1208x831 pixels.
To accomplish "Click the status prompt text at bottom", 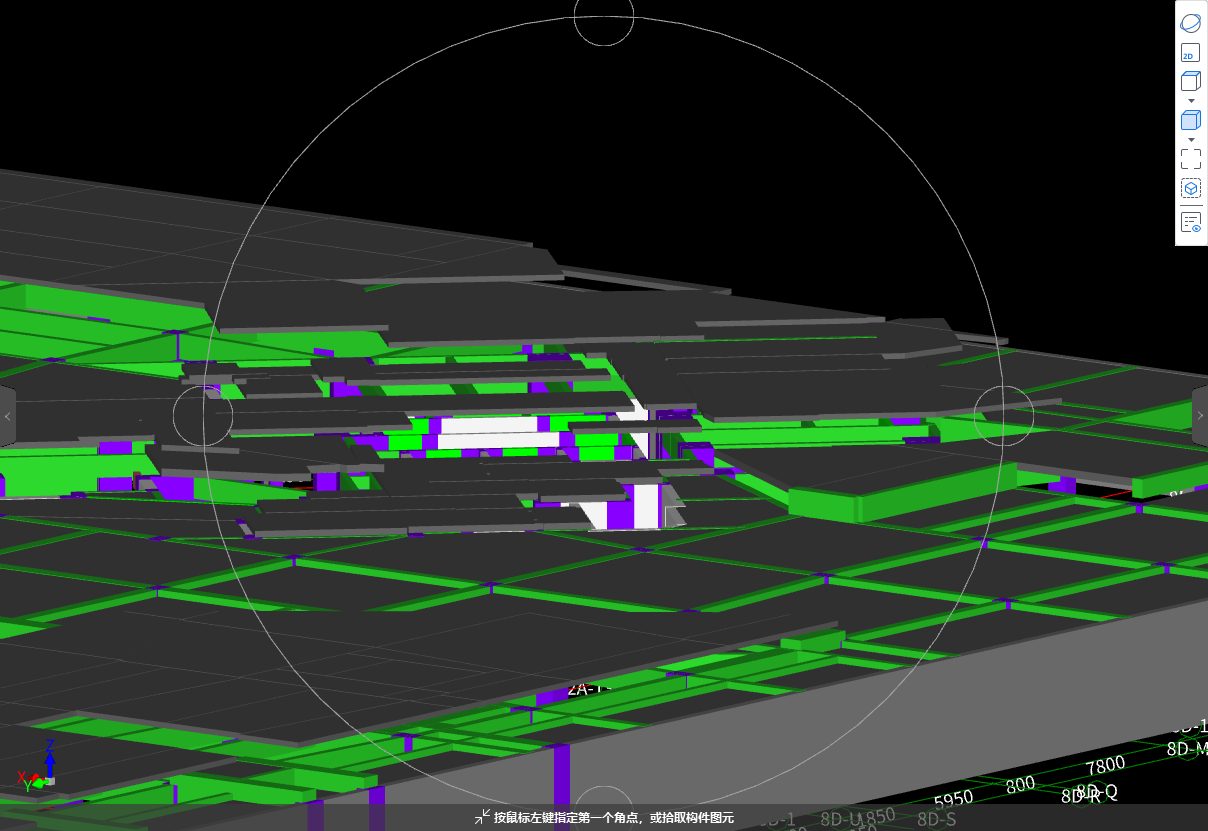I will click(x=614, y=818).
